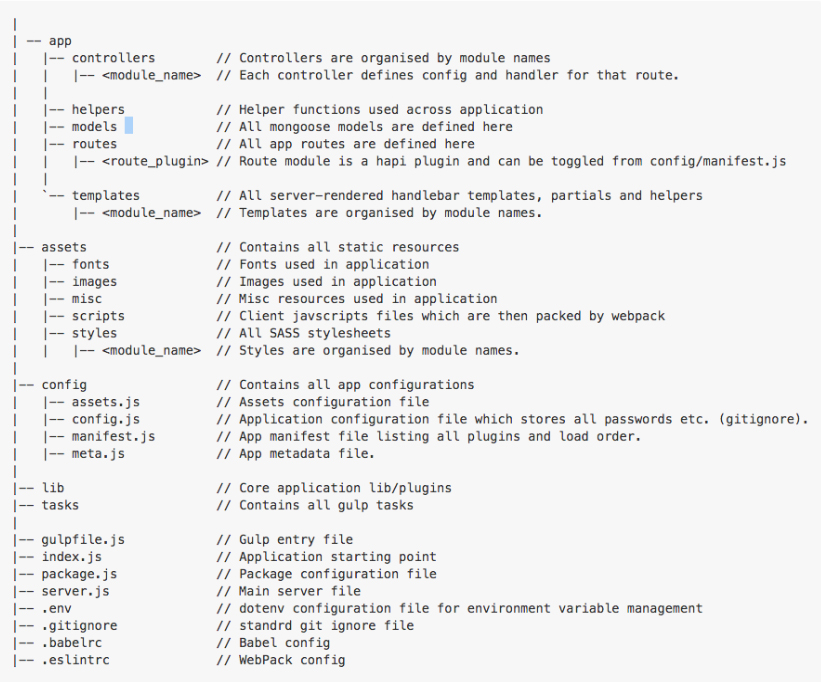Click the 'config/manifest.js' text in the comment

[x=718, y=161]
